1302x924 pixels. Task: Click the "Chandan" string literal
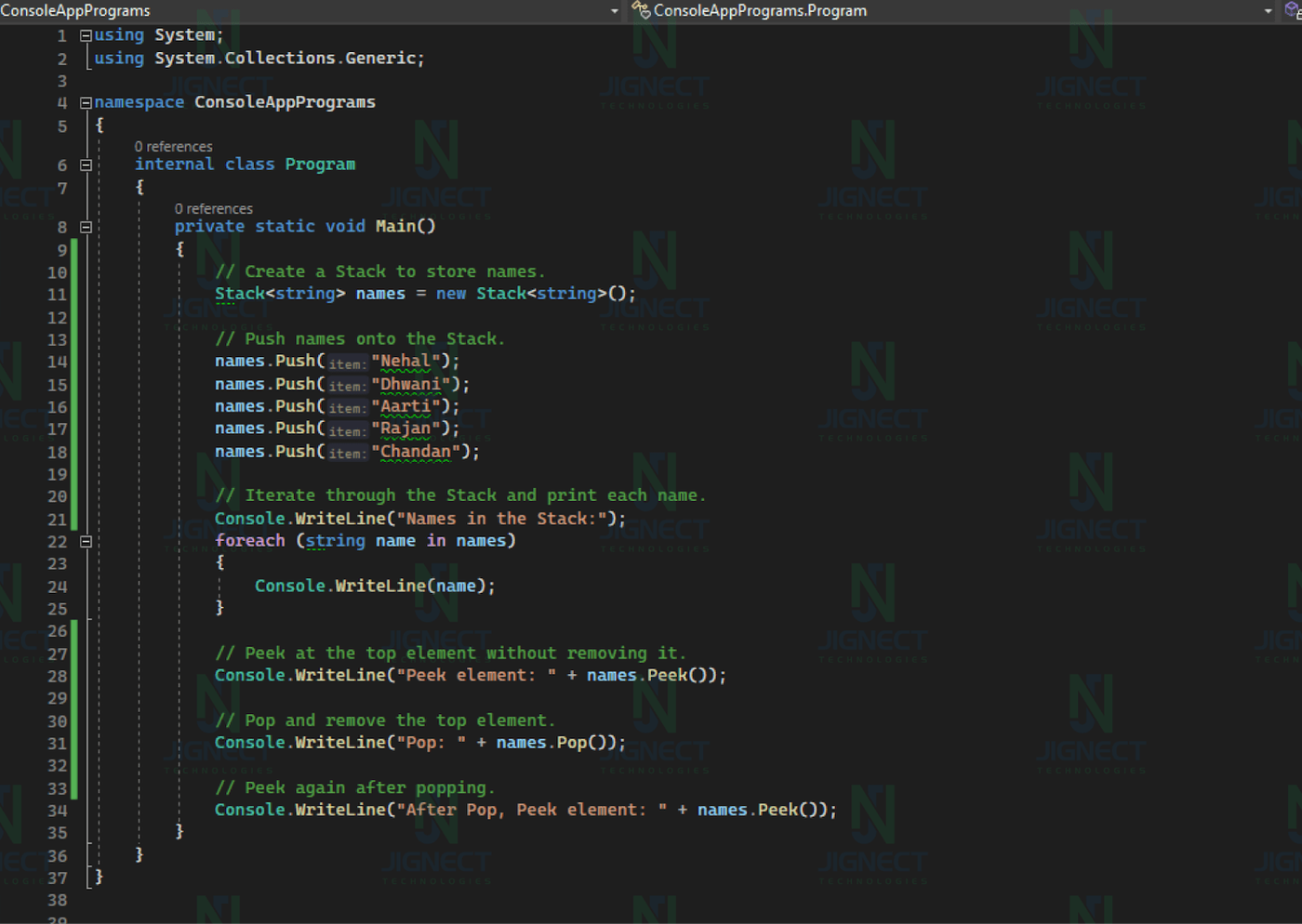(416, 452)
